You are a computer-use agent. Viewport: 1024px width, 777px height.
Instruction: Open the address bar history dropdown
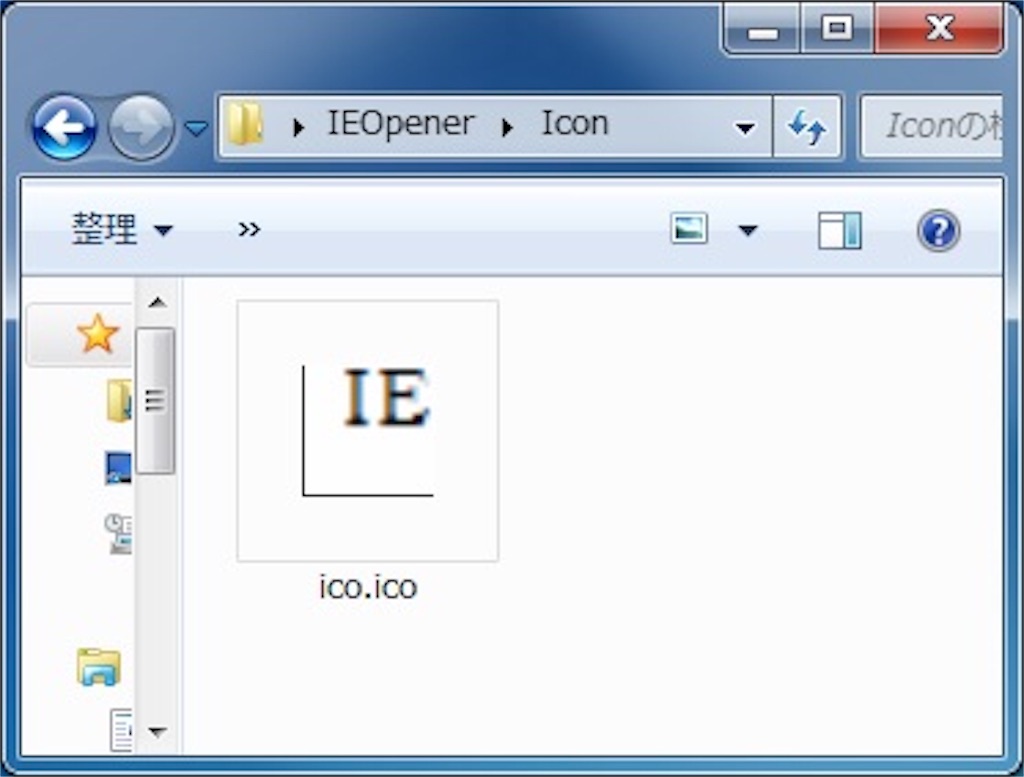744,128
